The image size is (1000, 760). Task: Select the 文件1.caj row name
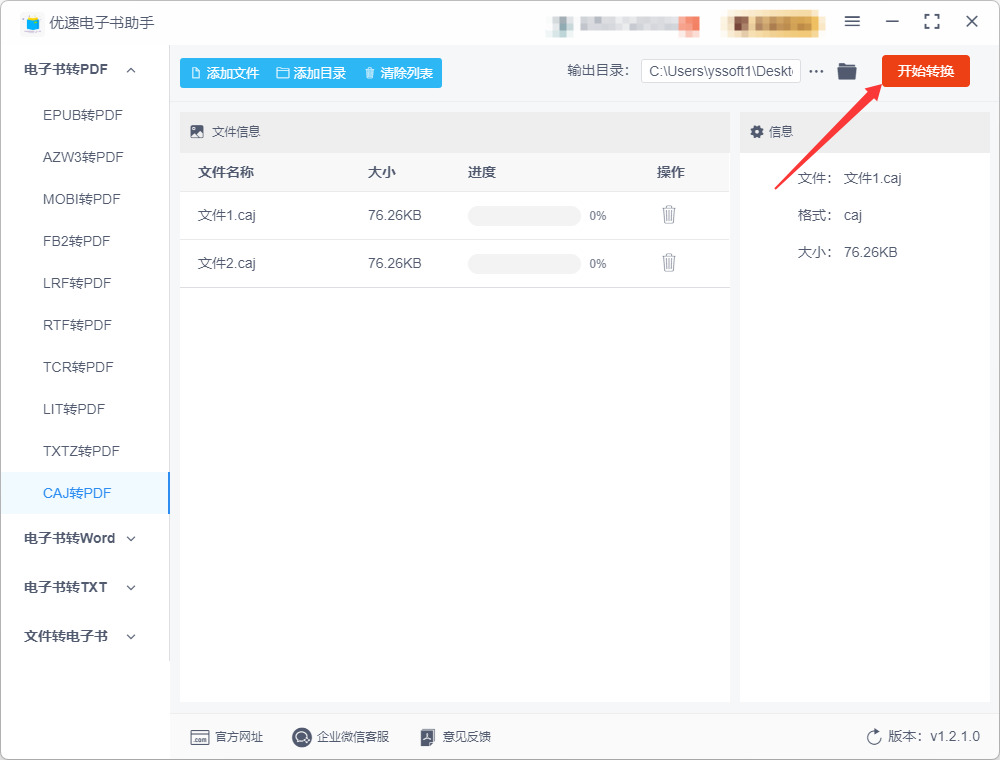[226, 216]
